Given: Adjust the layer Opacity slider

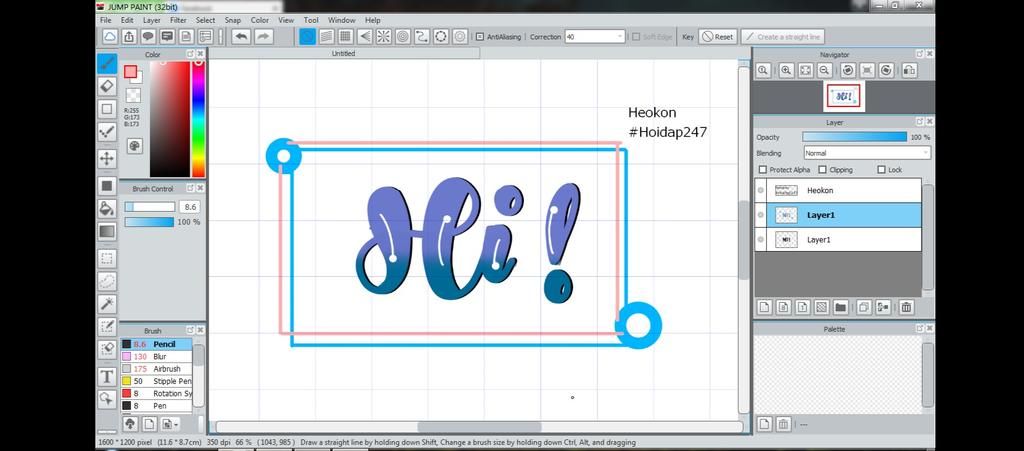Looking at the screenshot, I should point(854,137).
